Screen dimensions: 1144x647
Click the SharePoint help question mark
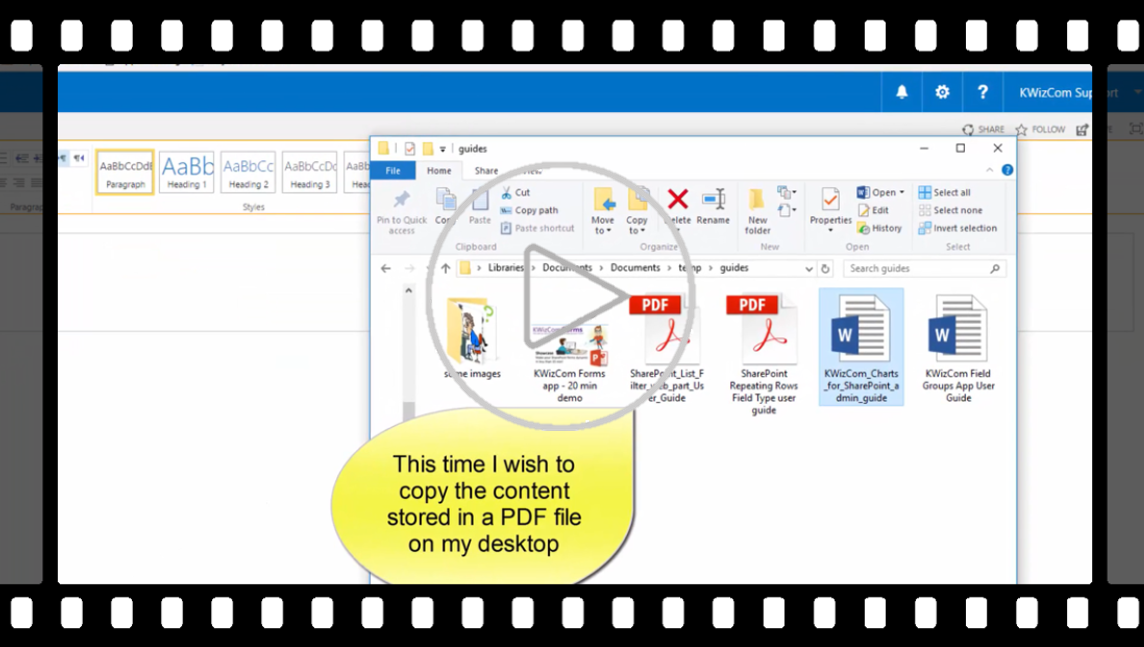[x=982, y=92]
